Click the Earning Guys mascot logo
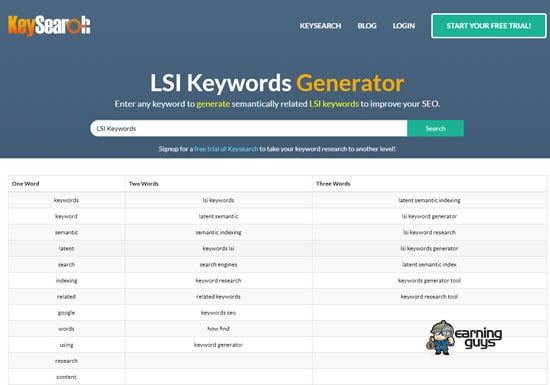550x385 pixels. tap(464, 338)
